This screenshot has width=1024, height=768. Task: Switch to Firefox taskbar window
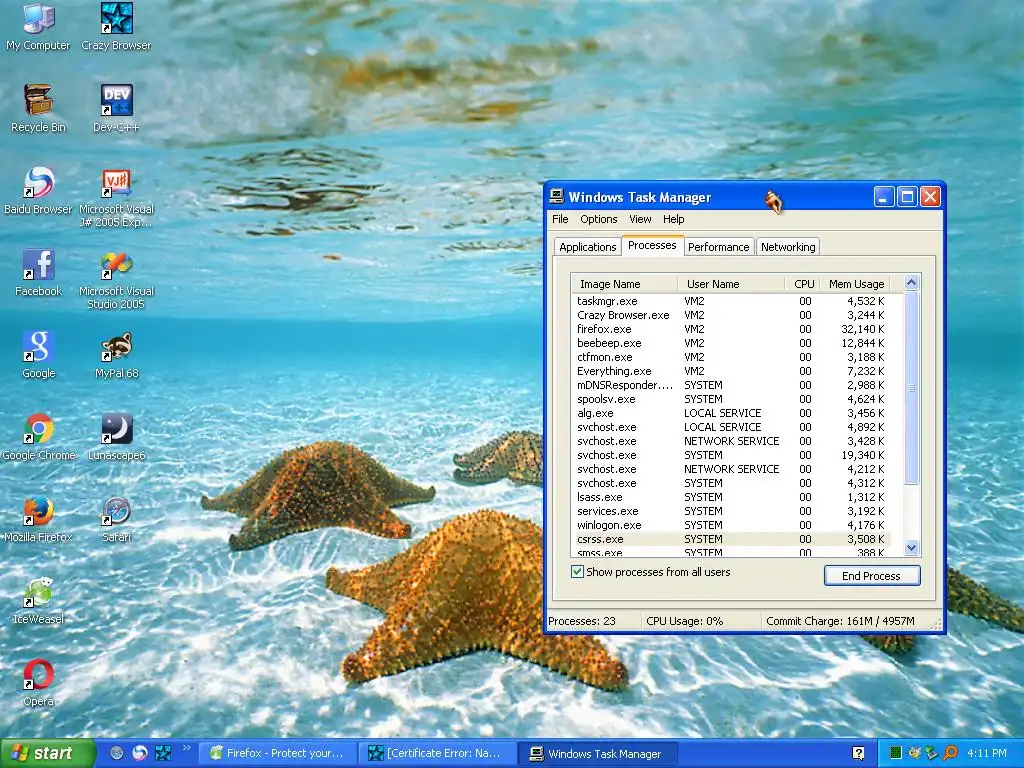click(x=279, y=754)
